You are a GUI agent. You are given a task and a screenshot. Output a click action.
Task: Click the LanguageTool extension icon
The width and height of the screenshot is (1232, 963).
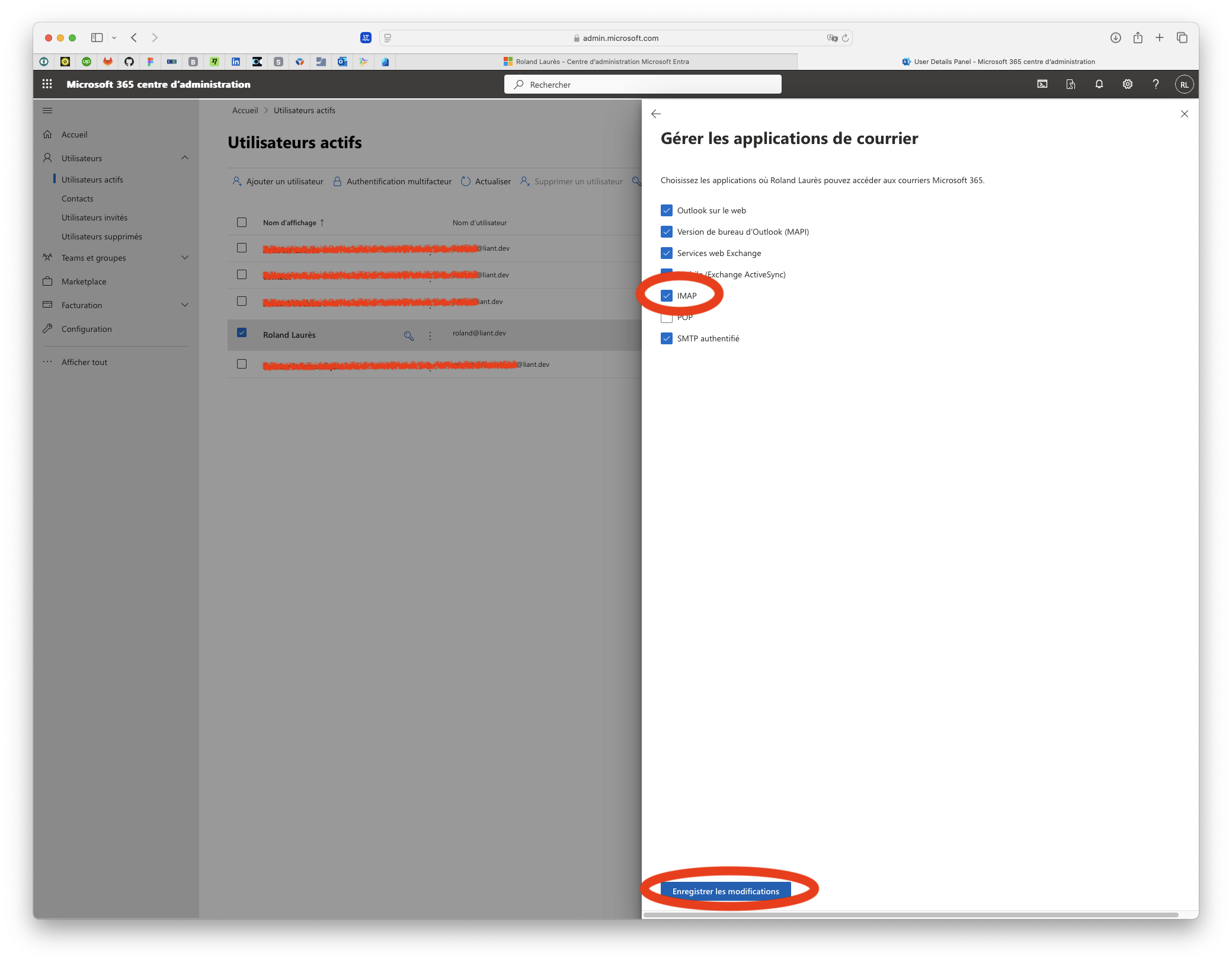pyautogui.click(x=366, y=37)
